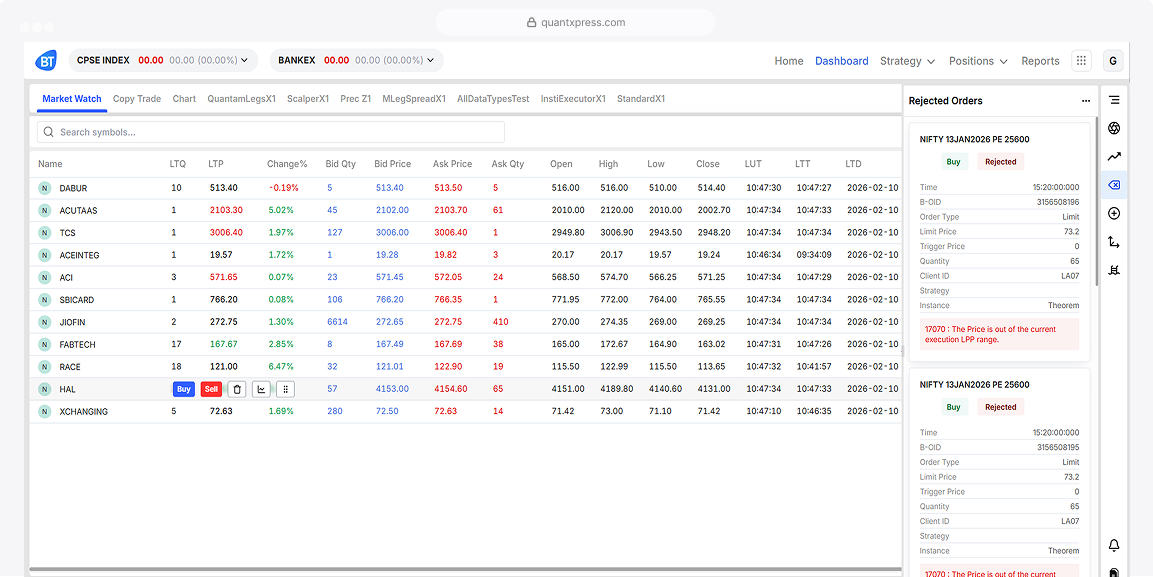The image size is (1153, 577).
Task: Open the Strategy dropdown menu
Action: [x=907, y=61]
